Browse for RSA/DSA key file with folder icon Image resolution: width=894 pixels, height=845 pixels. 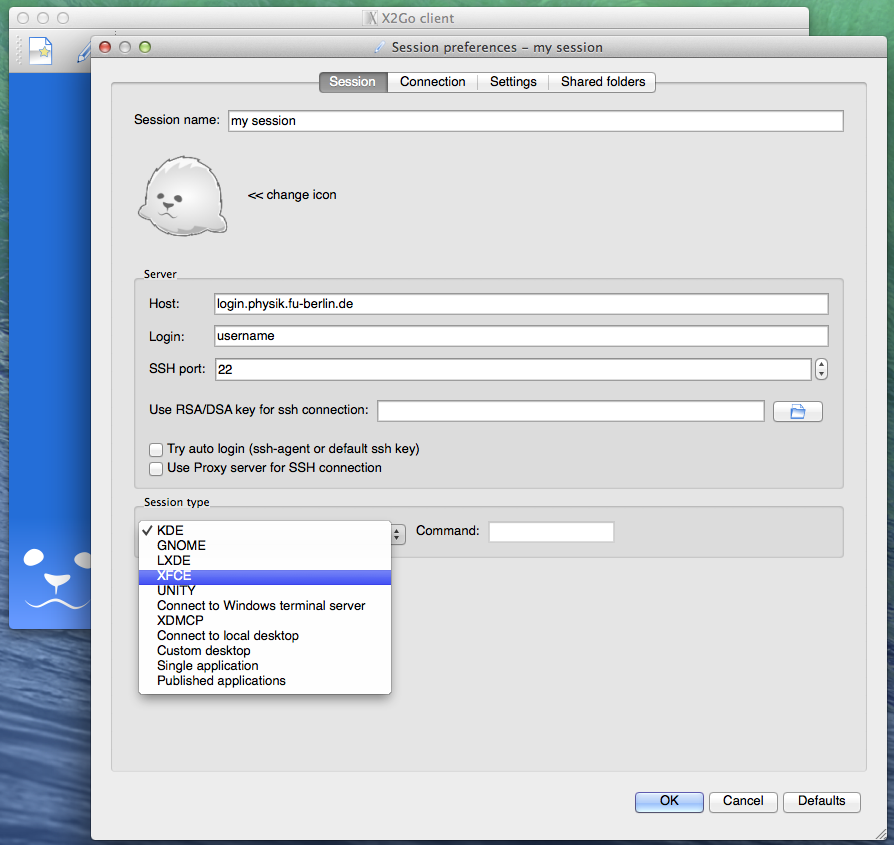pos(797,411)
